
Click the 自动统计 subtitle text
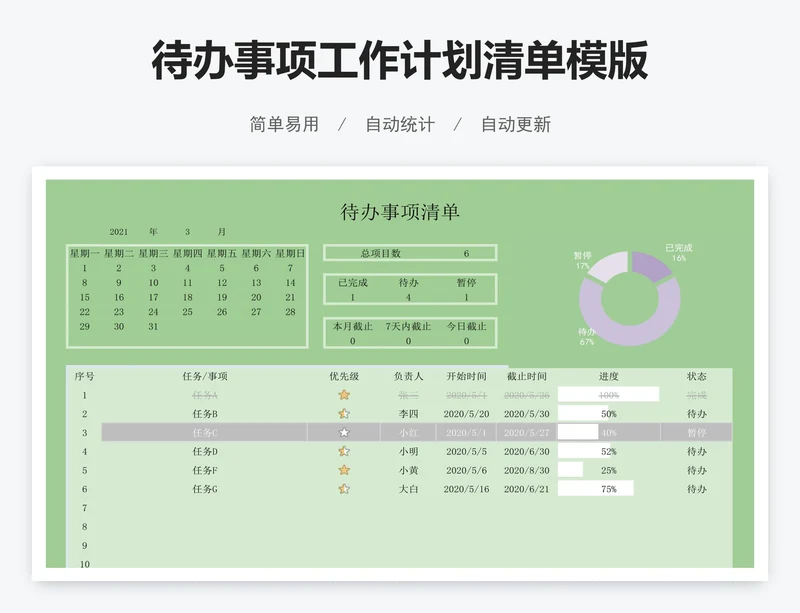400,124
